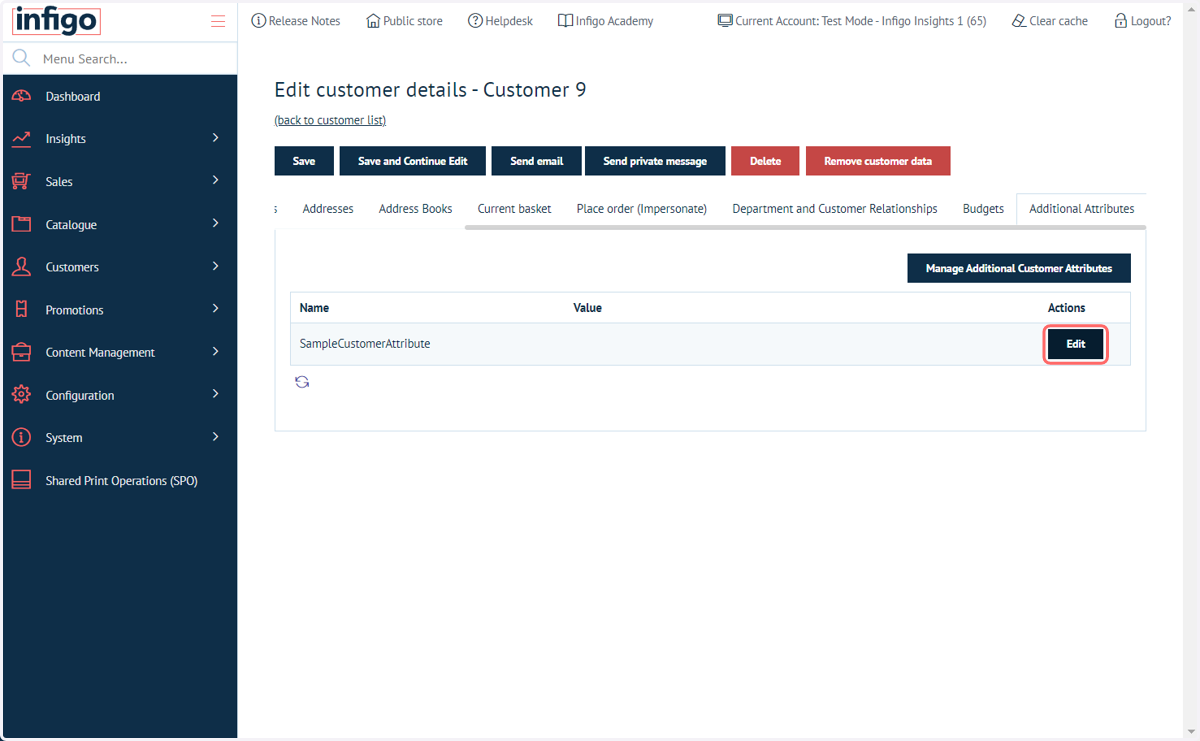This screenshot has width=1200, height=741.
Task: Click the Helpdesk question mark icon
Action: pos(475,21)
